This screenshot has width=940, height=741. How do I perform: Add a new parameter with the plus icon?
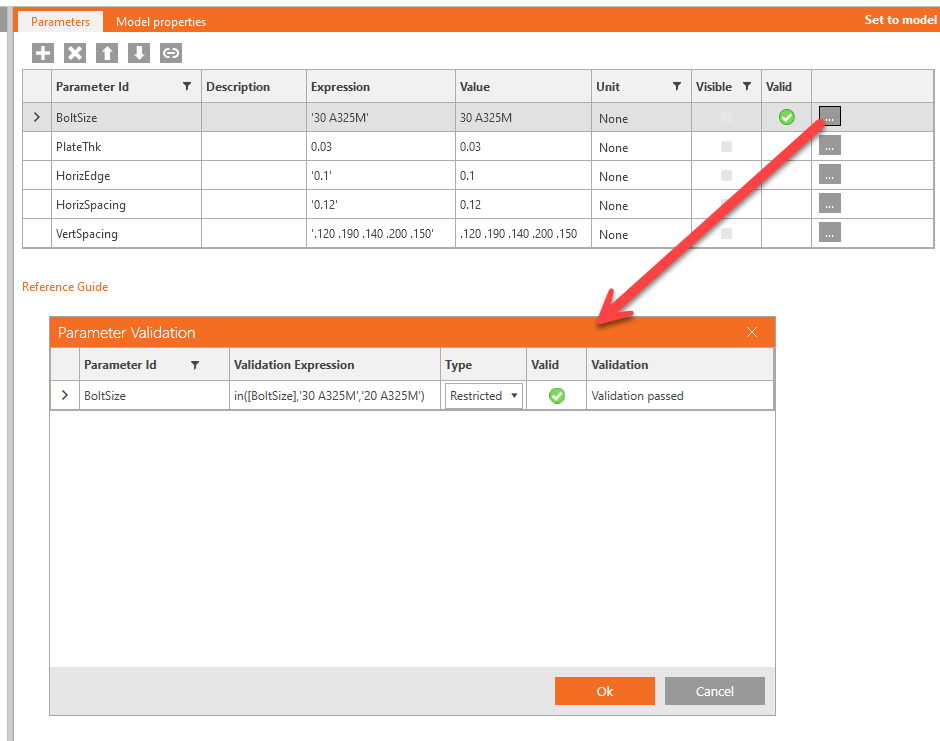coord(42,53)
